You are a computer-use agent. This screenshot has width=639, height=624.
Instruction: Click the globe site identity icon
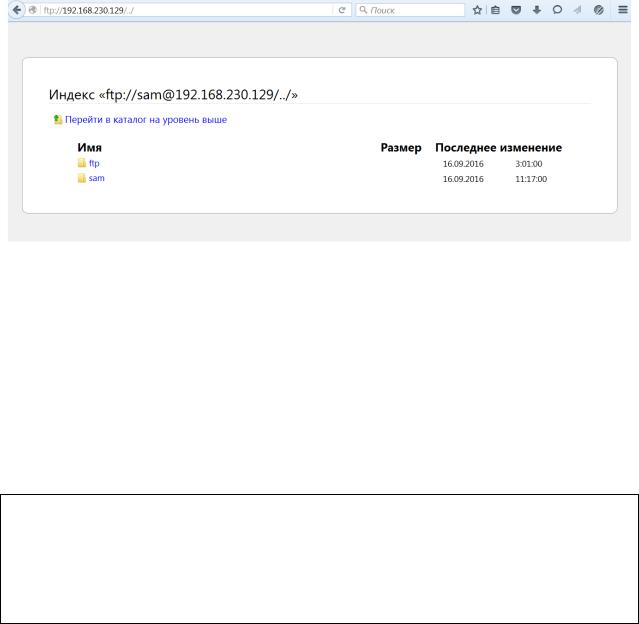[x=33, y=10]
